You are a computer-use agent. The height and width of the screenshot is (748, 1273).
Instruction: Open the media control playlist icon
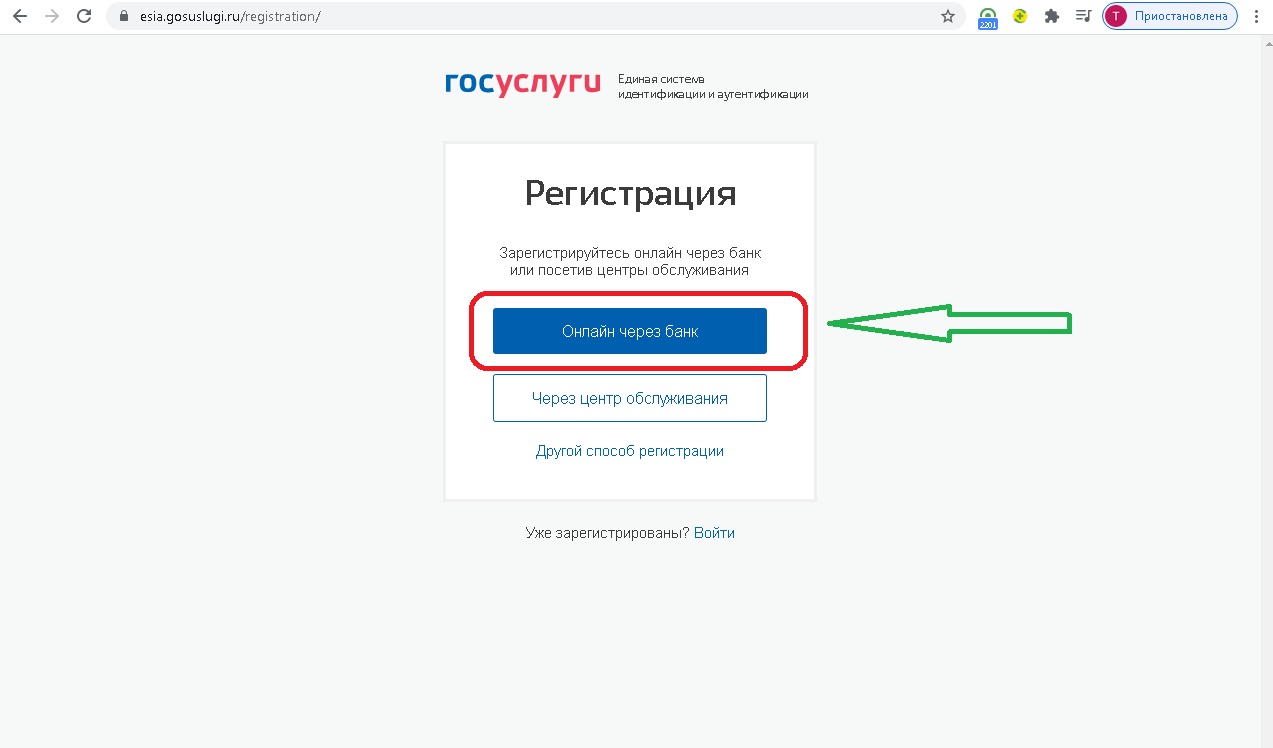pyautogui.click(x=1082, y=17)
